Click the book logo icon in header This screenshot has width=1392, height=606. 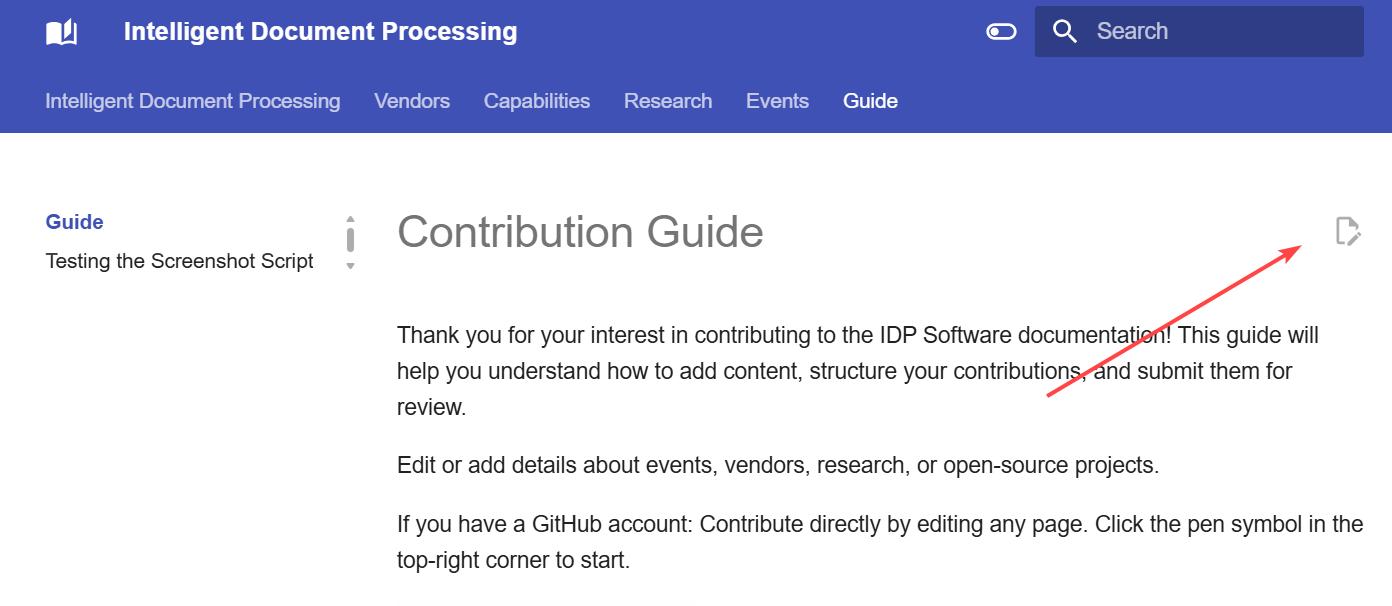pyautogui.click(x=62, y=32)
